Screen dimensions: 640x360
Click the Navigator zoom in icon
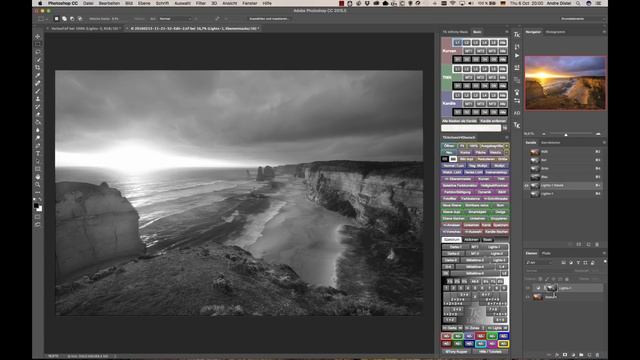(598, 134)
